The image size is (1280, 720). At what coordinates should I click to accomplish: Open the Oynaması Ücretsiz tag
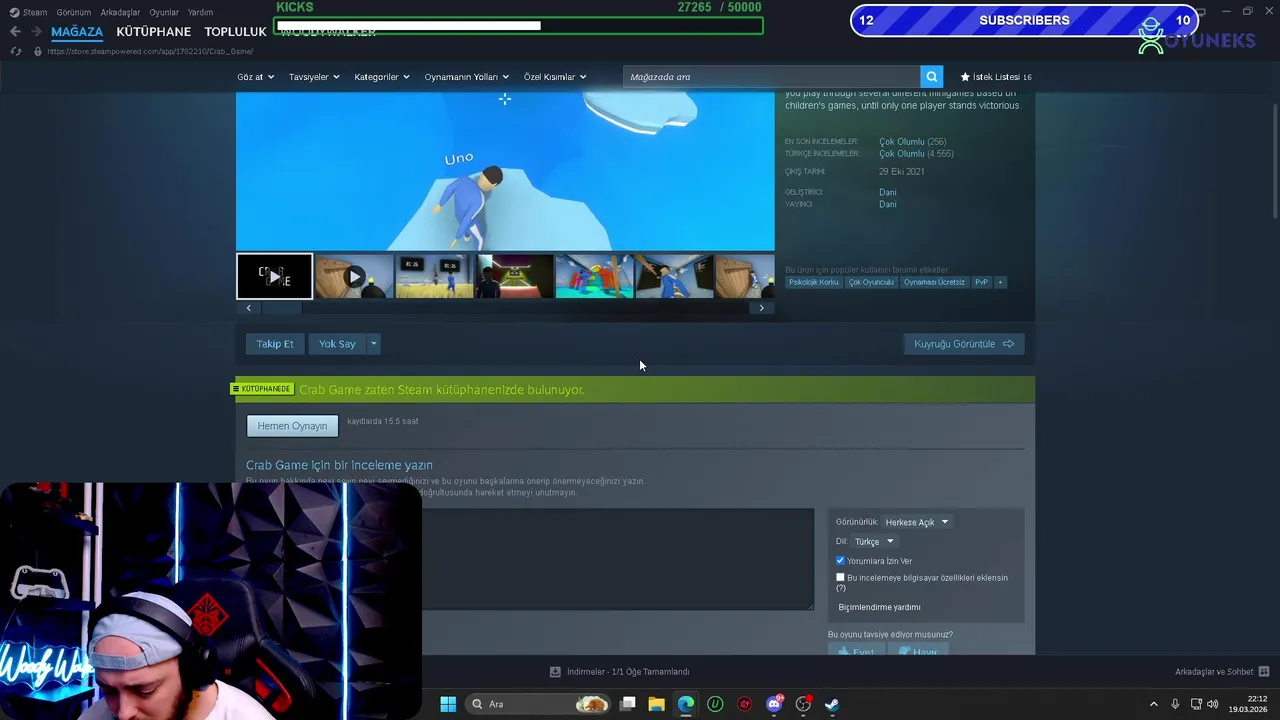934,282
